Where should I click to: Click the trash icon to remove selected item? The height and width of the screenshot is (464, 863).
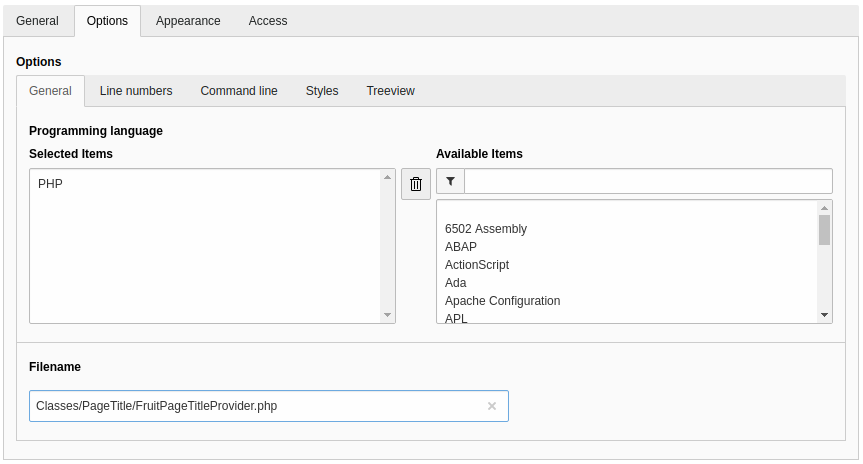coord(416,184)
